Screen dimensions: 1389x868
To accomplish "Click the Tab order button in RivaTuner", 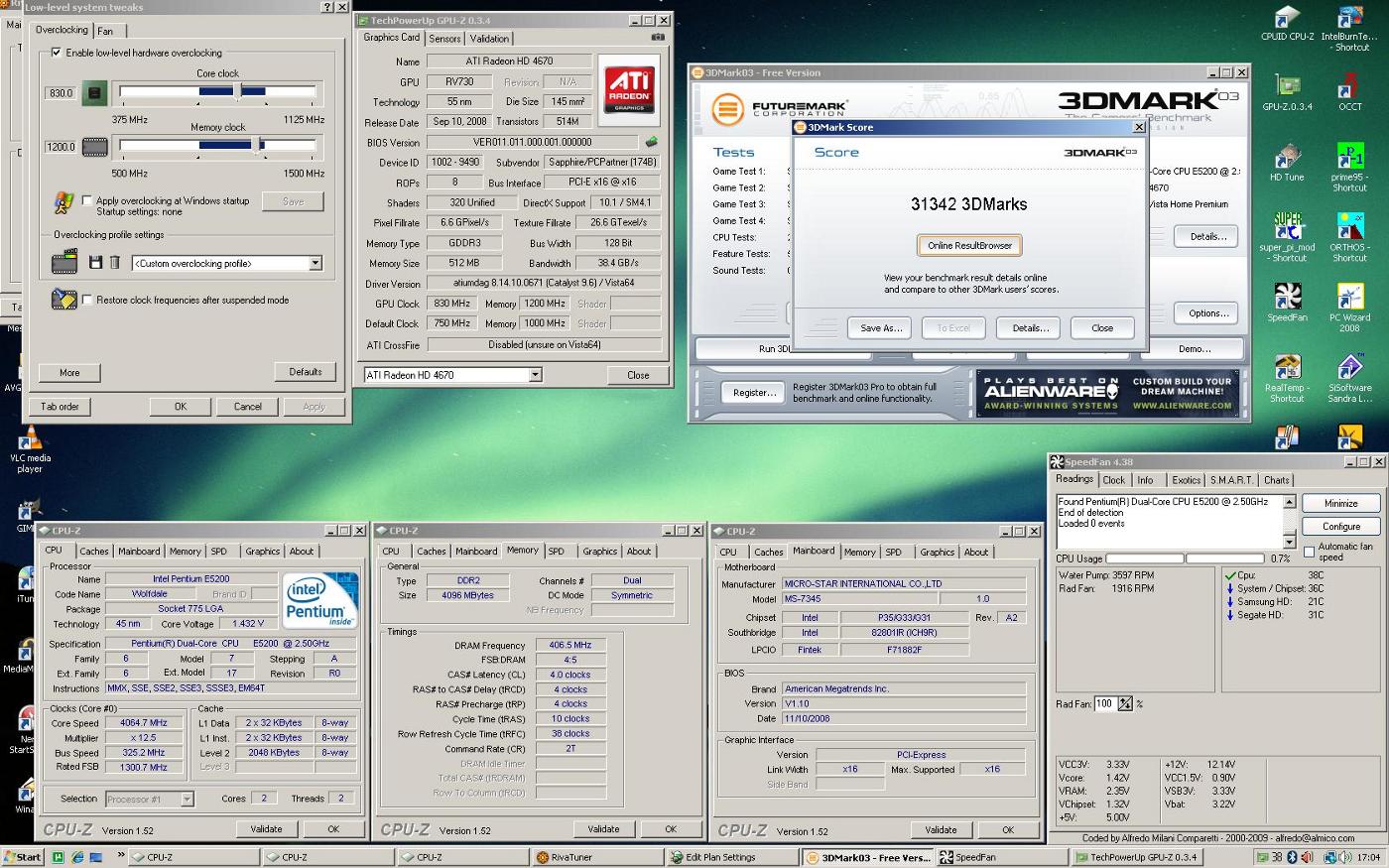I will [x=61, y=407].
